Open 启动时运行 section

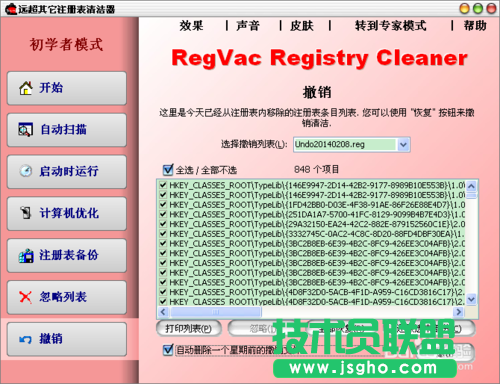[67, 172]
